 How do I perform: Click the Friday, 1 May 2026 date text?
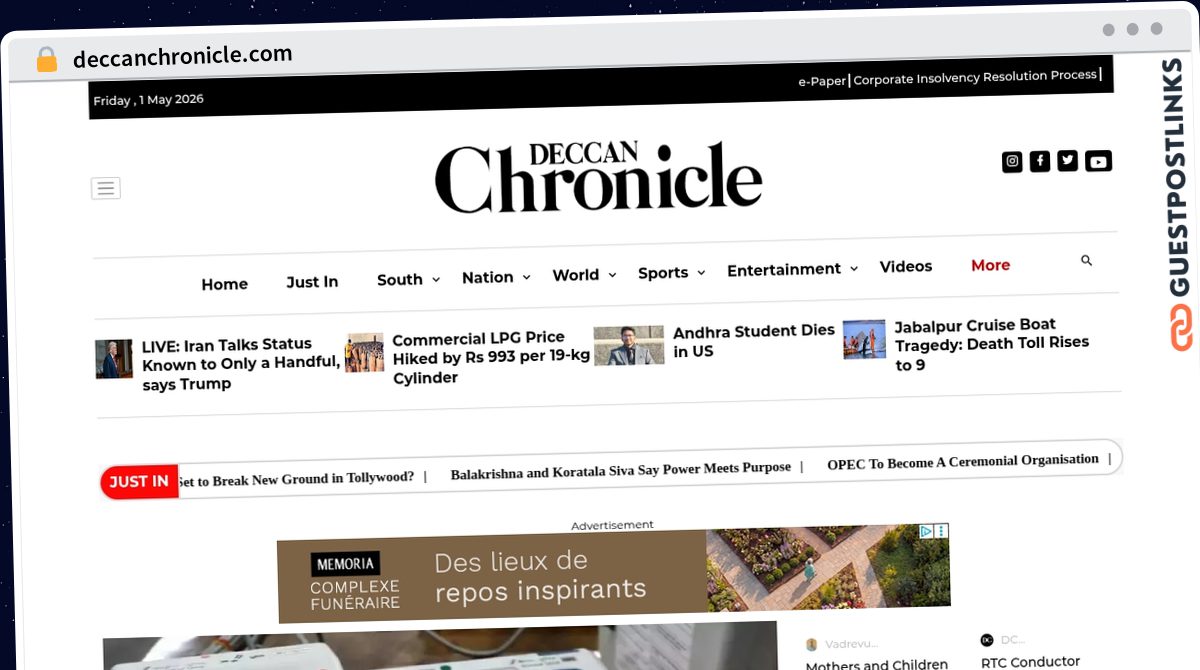click(x=148, y=100)
